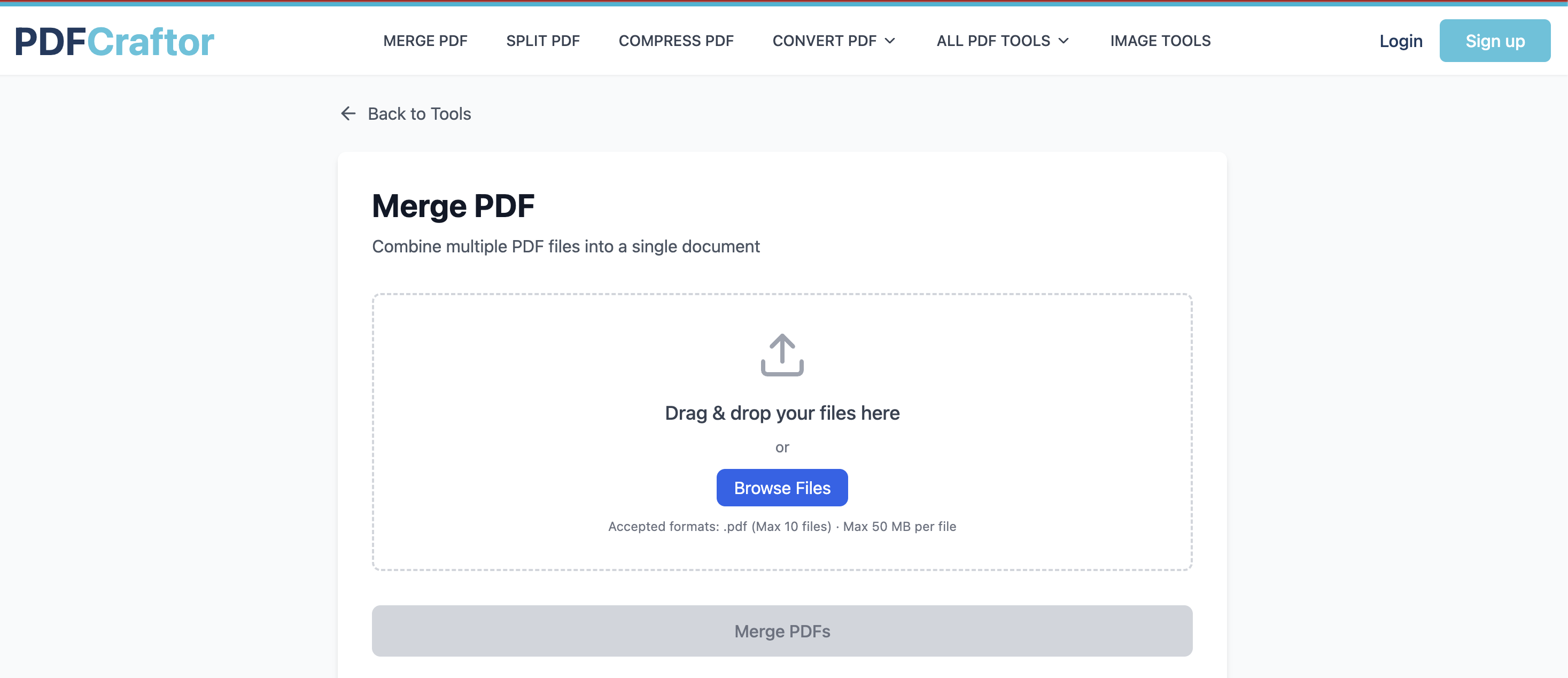The height and width of the screenshot is (678, 1568).
Task: Select the Login link
Action: point(1401,40)
